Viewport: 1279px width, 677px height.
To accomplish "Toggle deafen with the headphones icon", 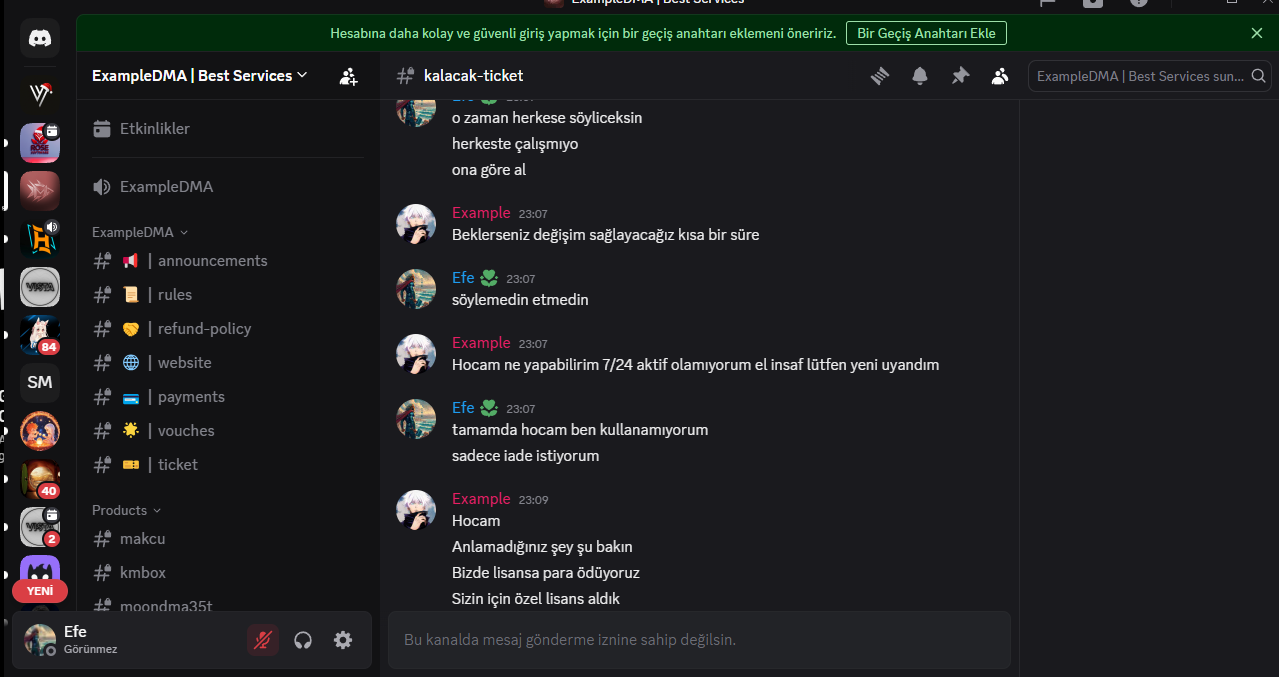I will (303, 640).
